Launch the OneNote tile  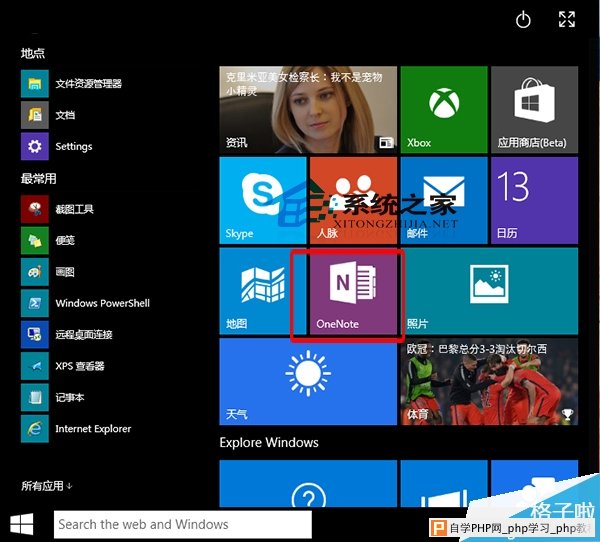click(x=353, y=291)
